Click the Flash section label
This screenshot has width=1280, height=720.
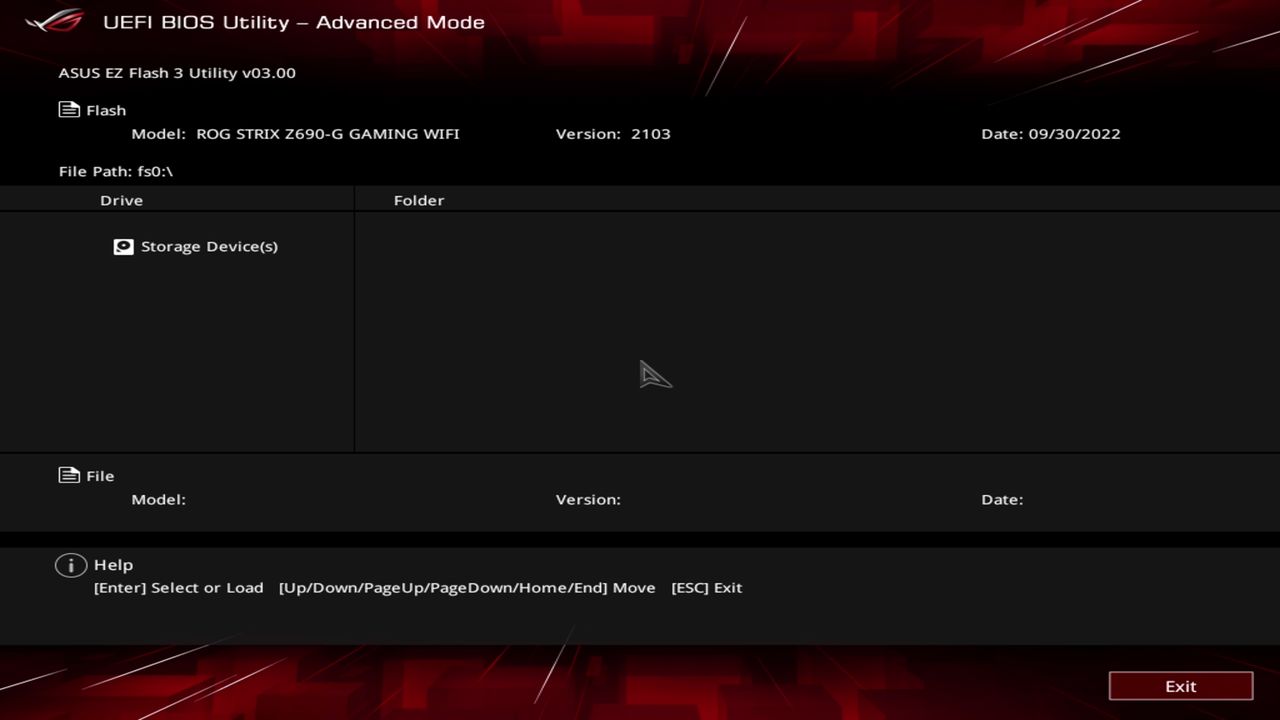tap(106, 110)
